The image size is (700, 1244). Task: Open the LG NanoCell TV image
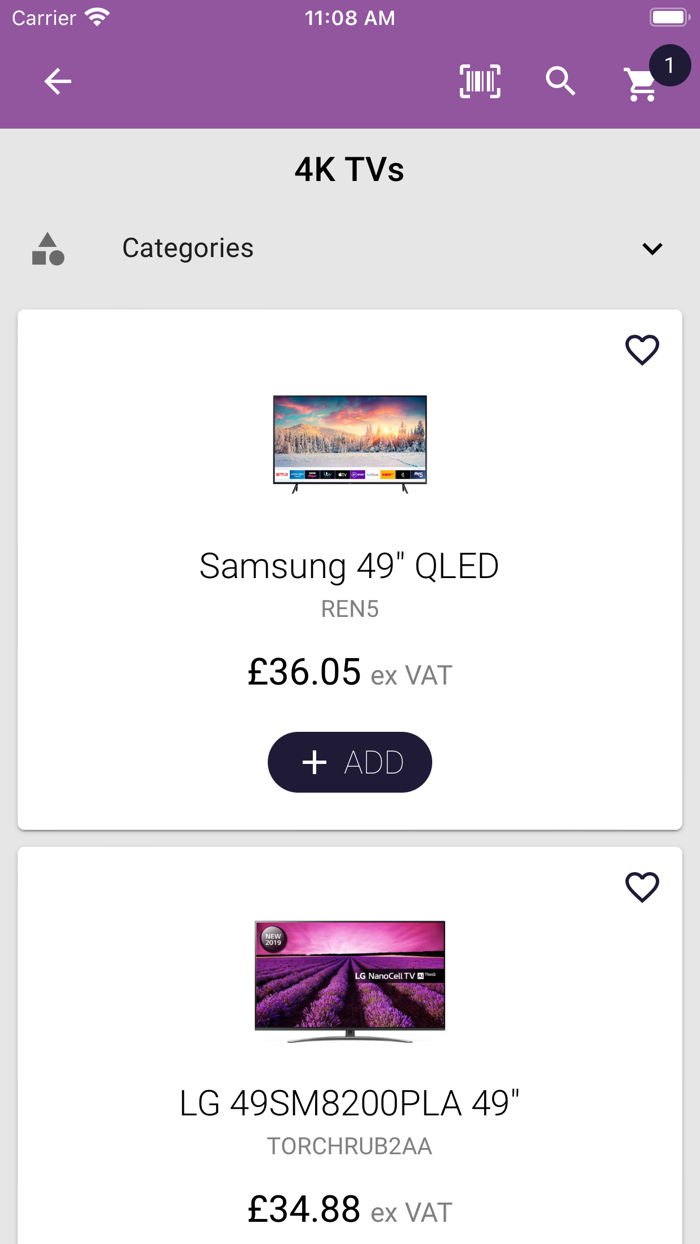(350, 981)
